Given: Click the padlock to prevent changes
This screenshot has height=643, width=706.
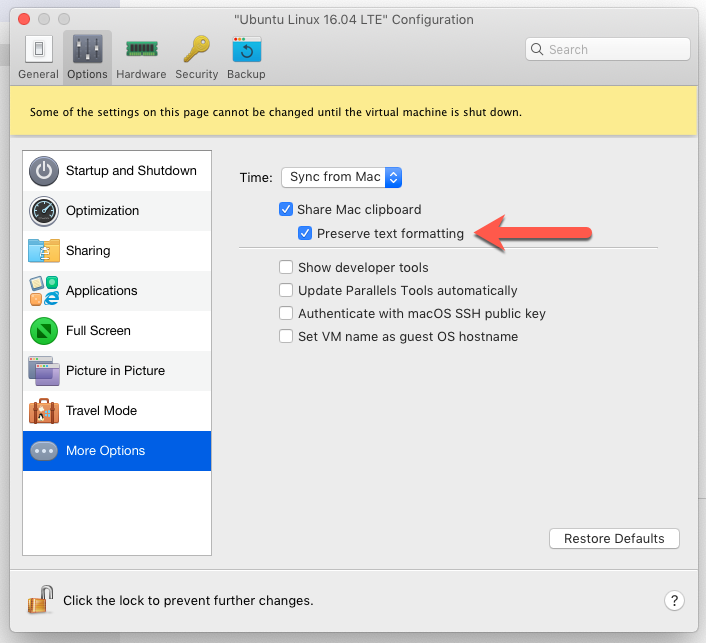Looking at the screenshot, I should click(x=40, y=599).
